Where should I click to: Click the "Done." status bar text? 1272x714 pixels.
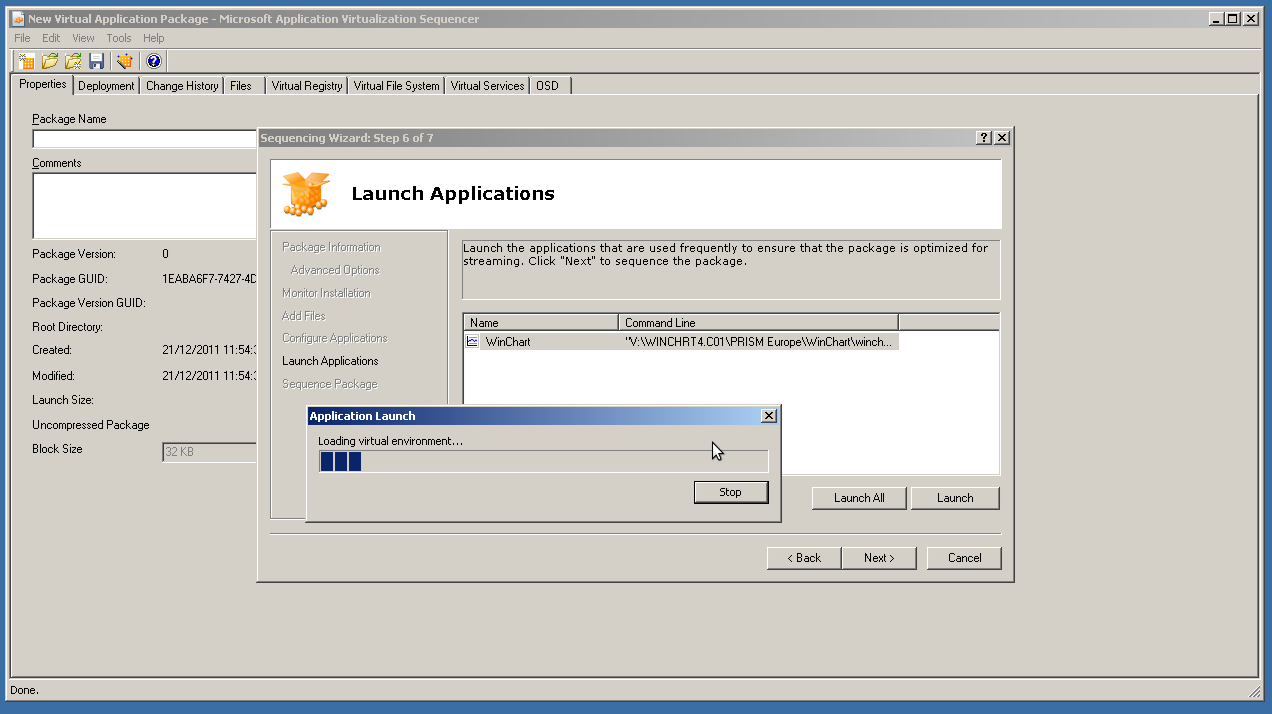pos(24,690)
